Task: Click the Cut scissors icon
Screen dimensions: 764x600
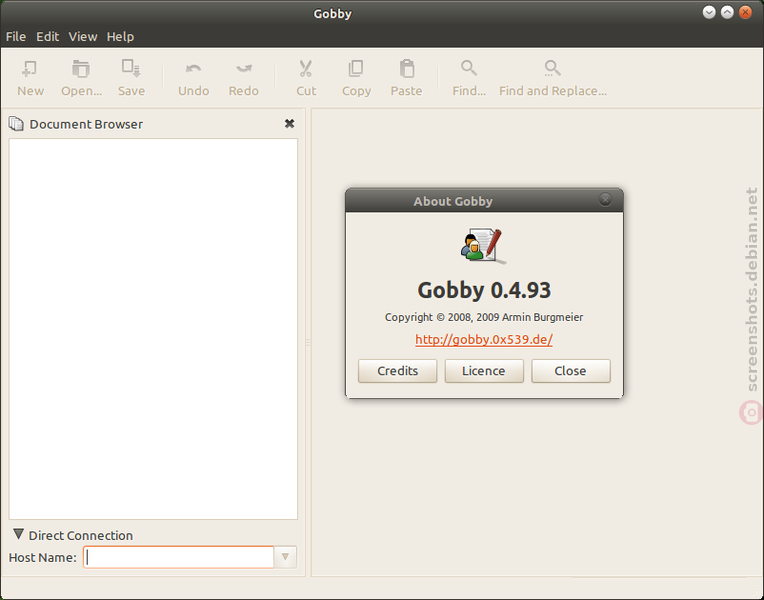Action: [306, 69]
